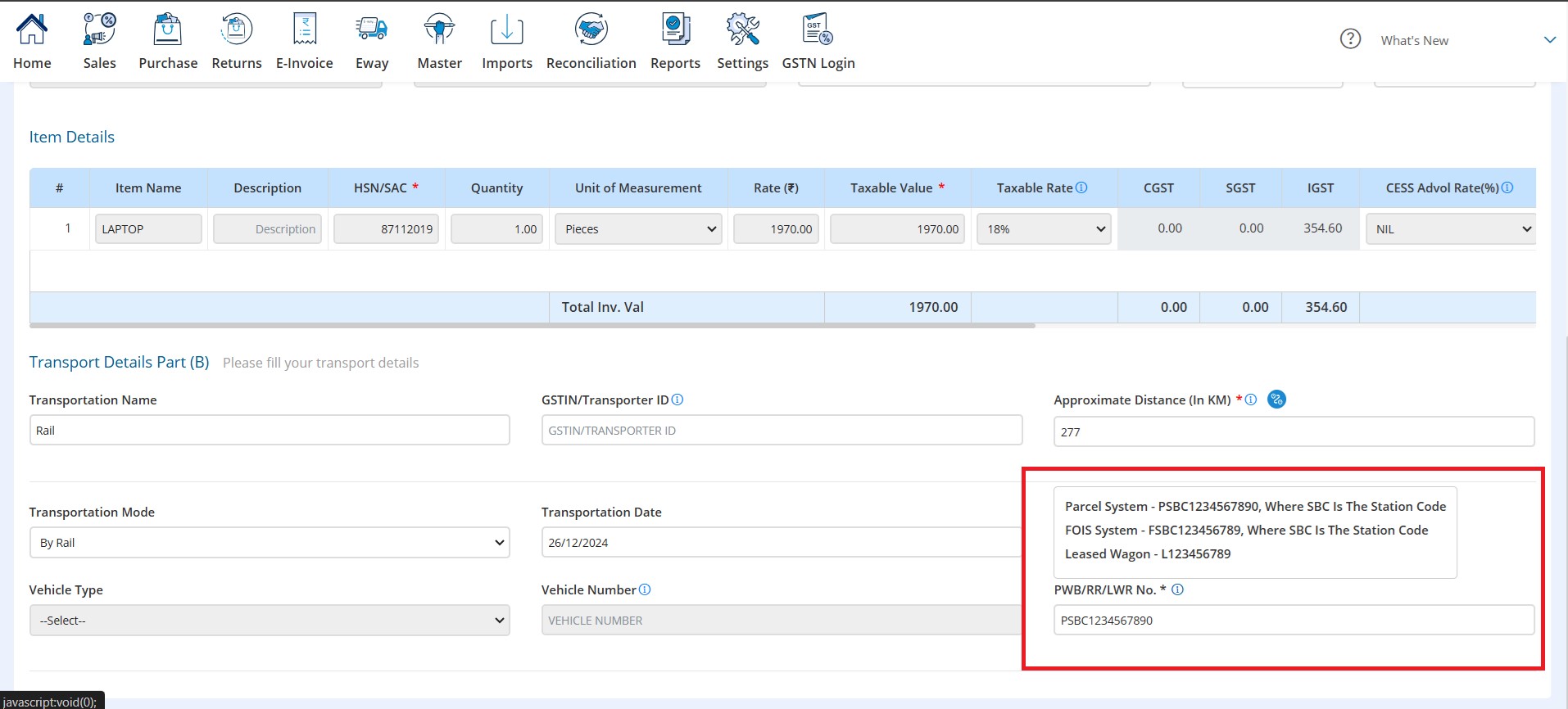Click the total taxable value 1970.00 in the Total Inv. Val row

click(933, 307)
